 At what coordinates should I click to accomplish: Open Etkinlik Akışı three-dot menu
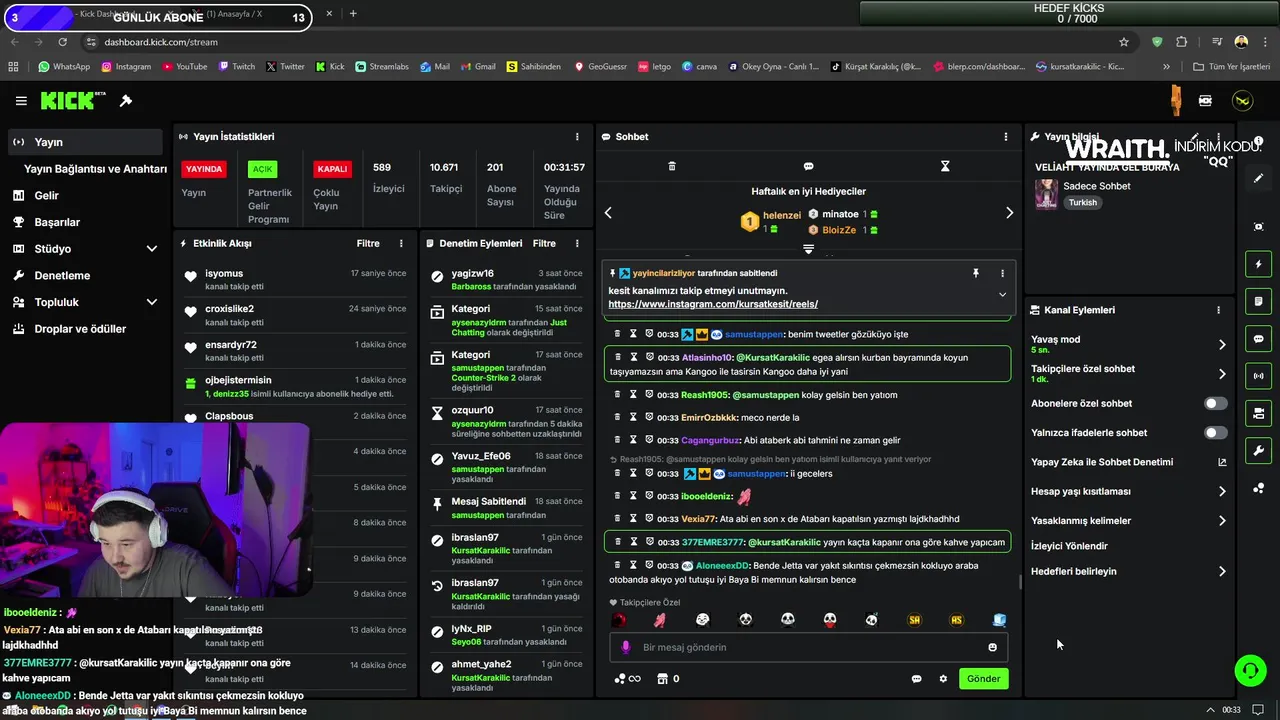(401, 244)
